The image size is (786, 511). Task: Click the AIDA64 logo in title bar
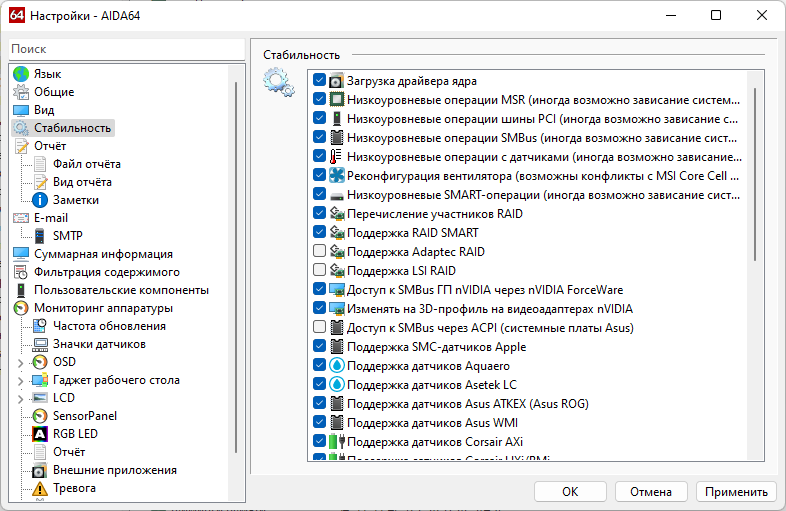tap(17, 16)
